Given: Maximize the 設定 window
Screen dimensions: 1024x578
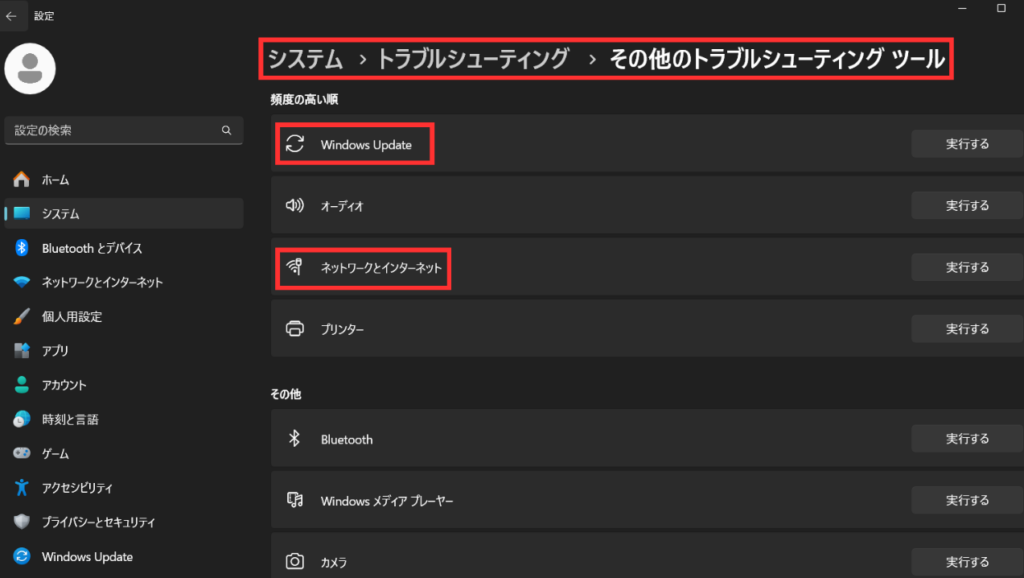Looking at the screenshot, I should pos(1001,8).
